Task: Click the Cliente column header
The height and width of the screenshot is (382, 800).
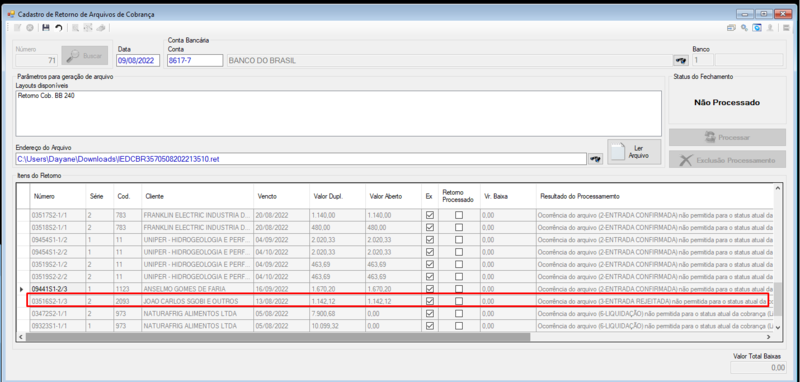Action: click(x=197, y=196)
